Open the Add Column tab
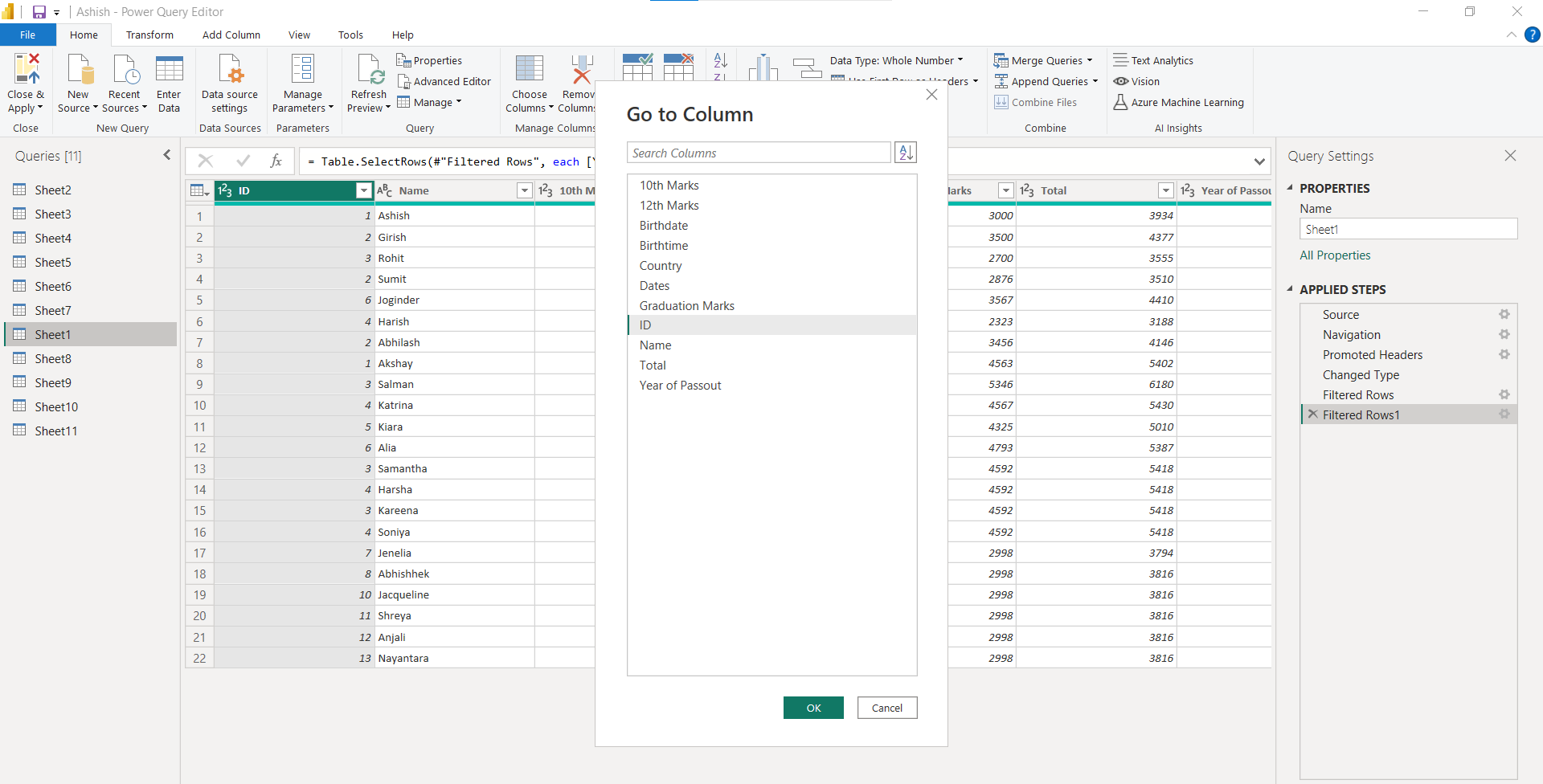The width and height of the screenshot is (1543, 784). (231, 35)
